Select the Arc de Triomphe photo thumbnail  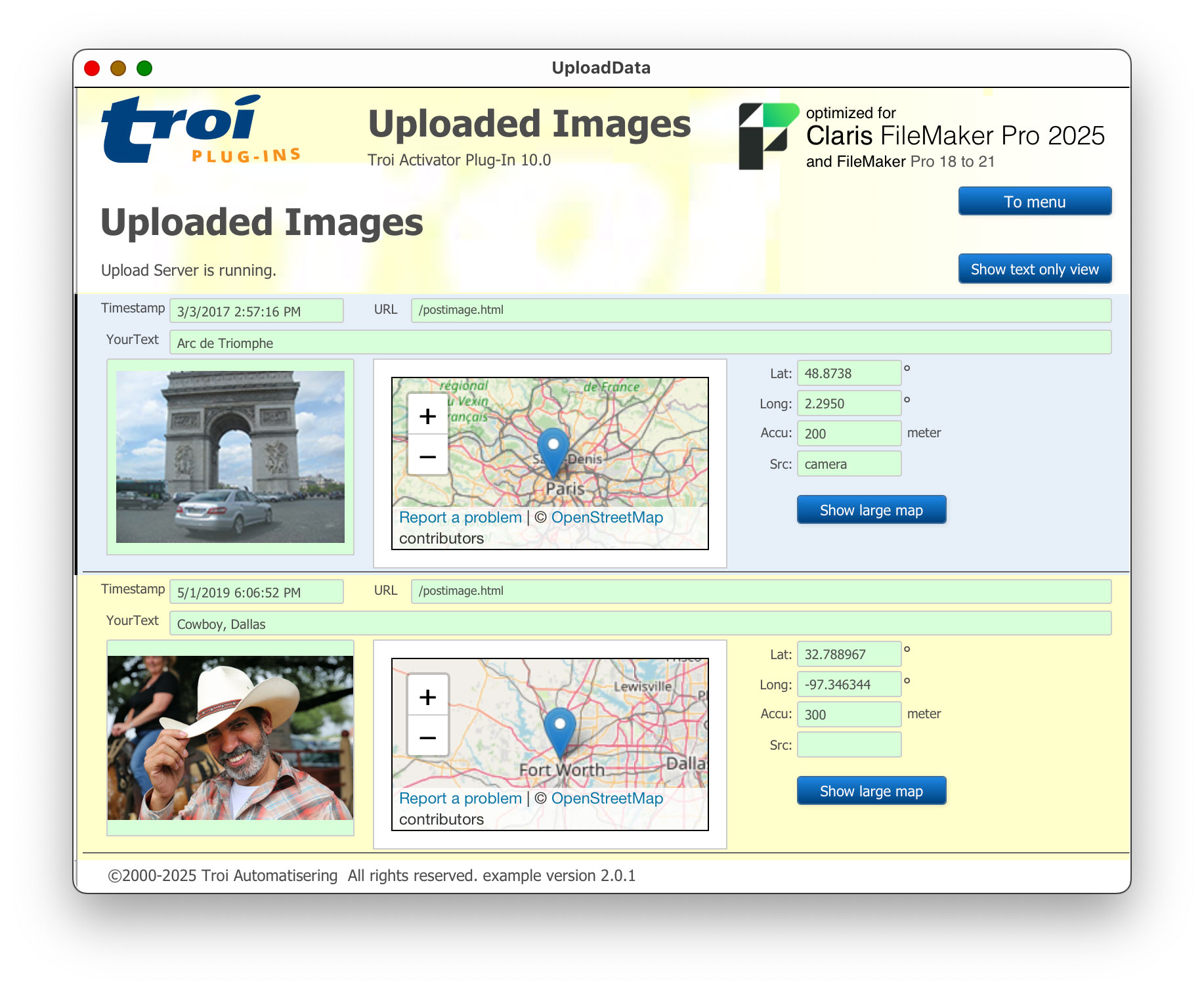tap(230, 457)
